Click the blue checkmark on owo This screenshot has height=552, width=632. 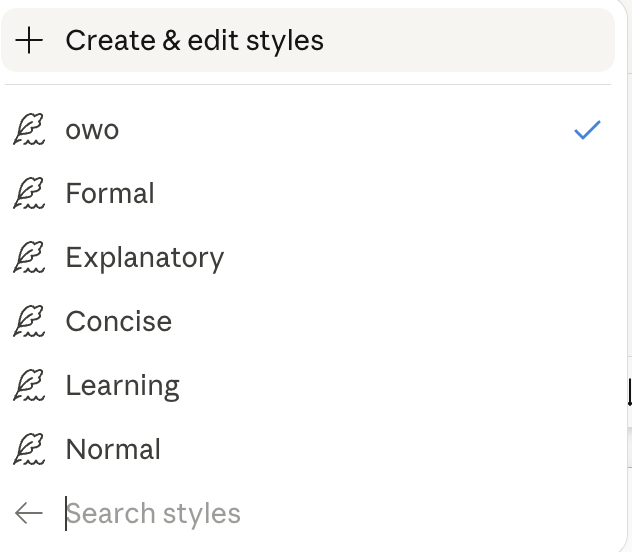point(587,130)
